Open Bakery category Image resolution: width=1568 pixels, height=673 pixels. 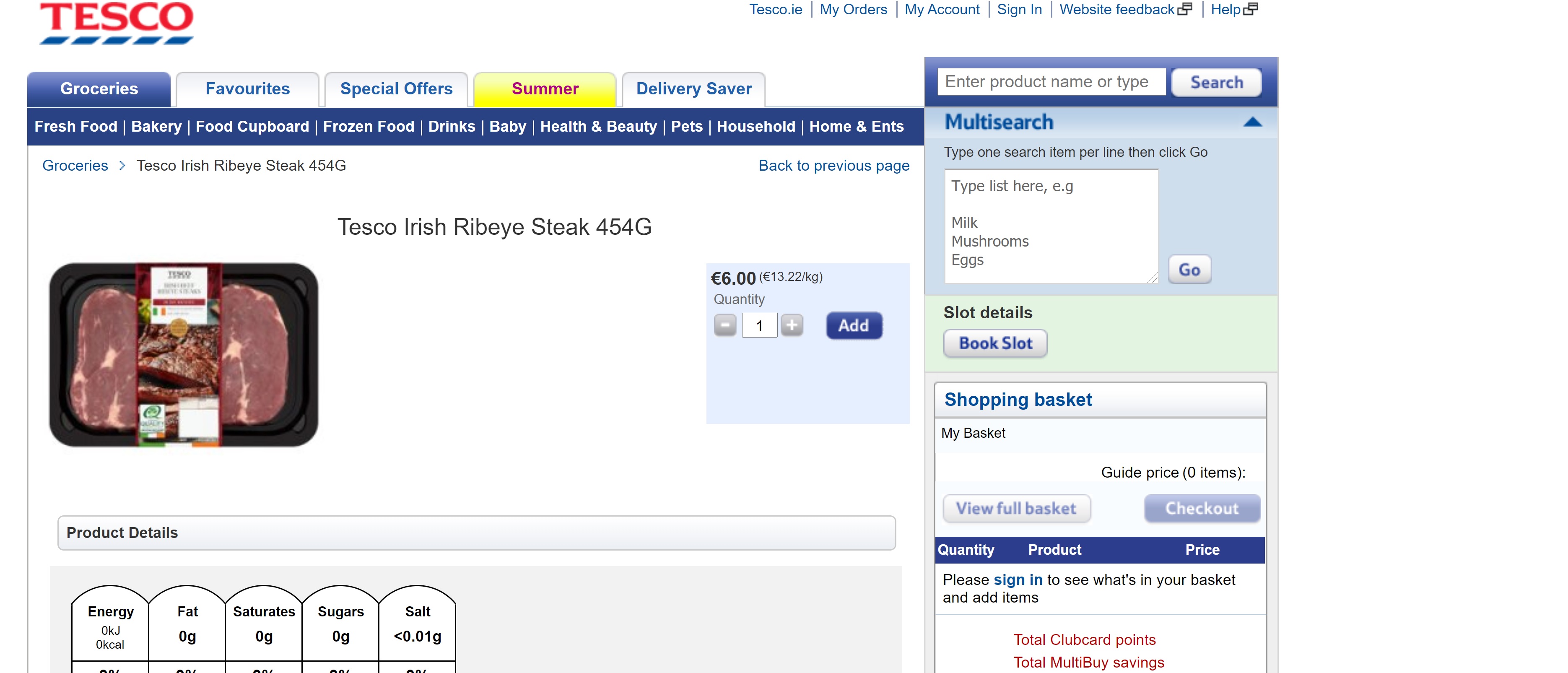point(156,127)
